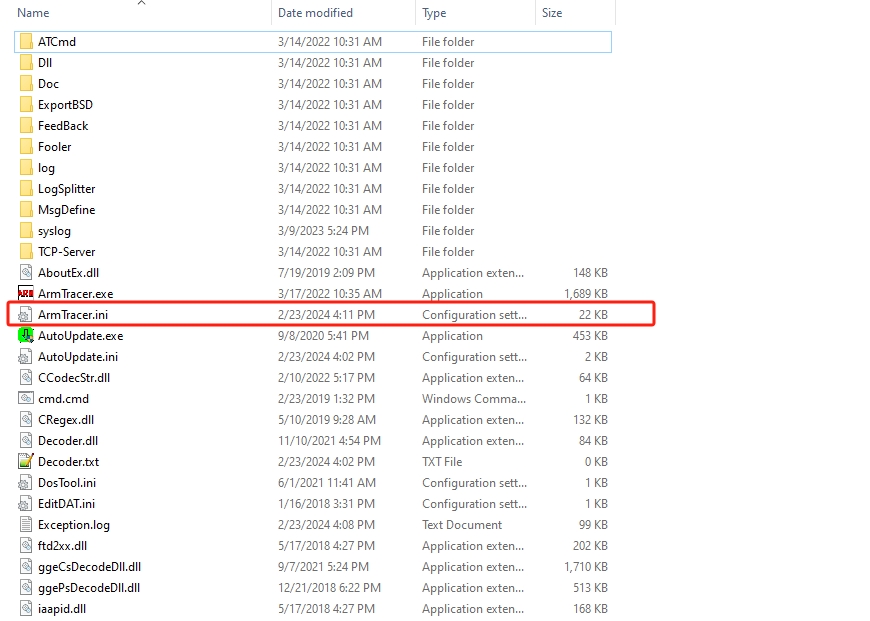The image size is (870, 621).
Task: Select the Exception.log document icon
Action: coord(26,525)
